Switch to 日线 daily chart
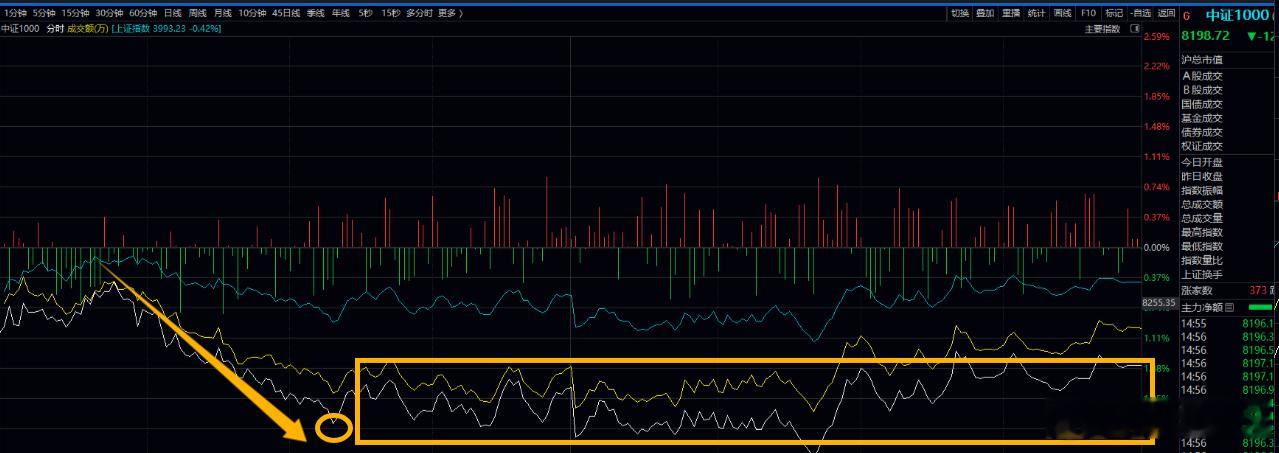Screen dimensions: 1279x453 click(x=172, y=13)
